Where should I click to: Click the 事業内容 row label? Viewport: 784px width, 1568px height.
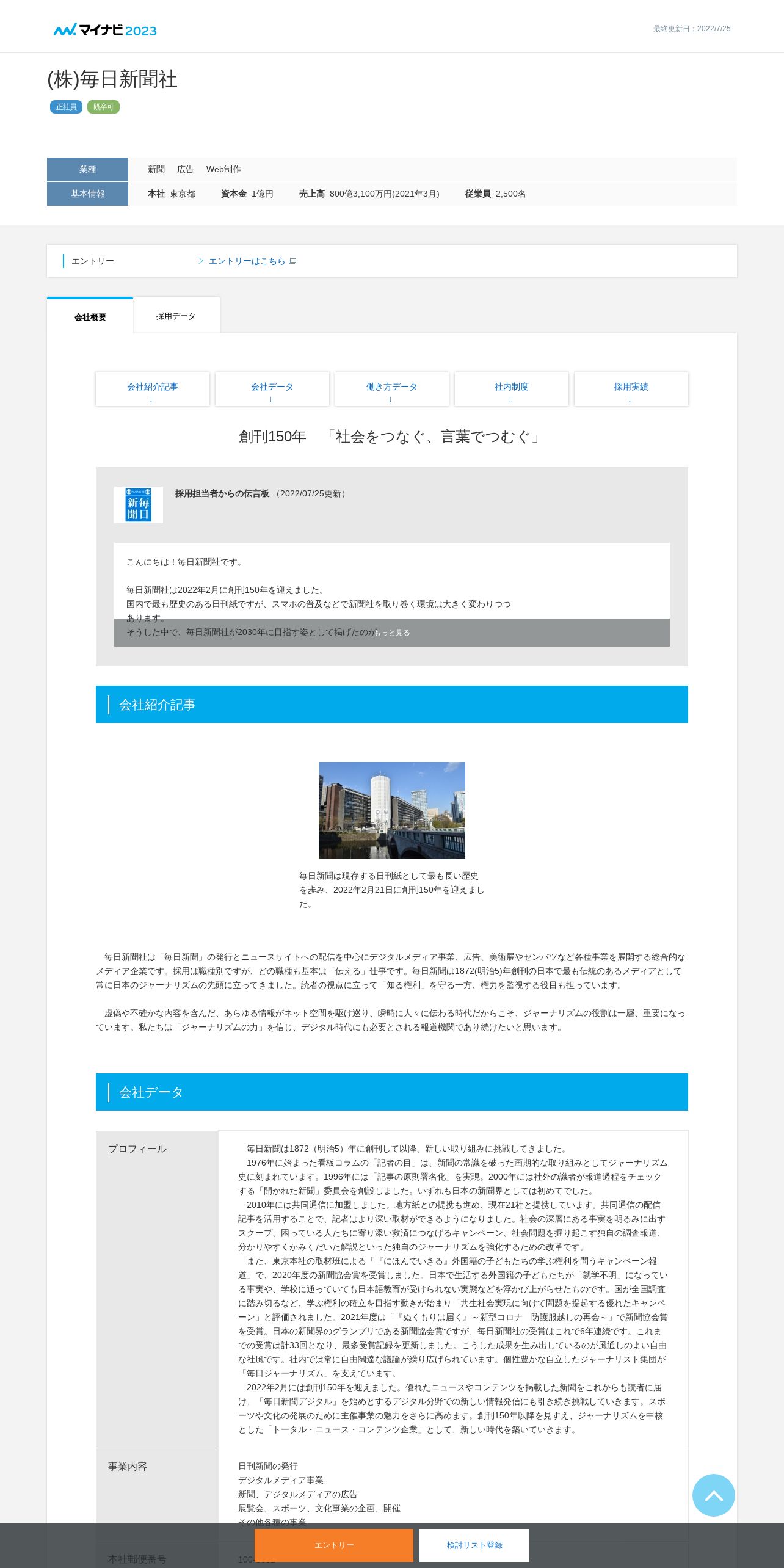click(x=127, y=1466)
